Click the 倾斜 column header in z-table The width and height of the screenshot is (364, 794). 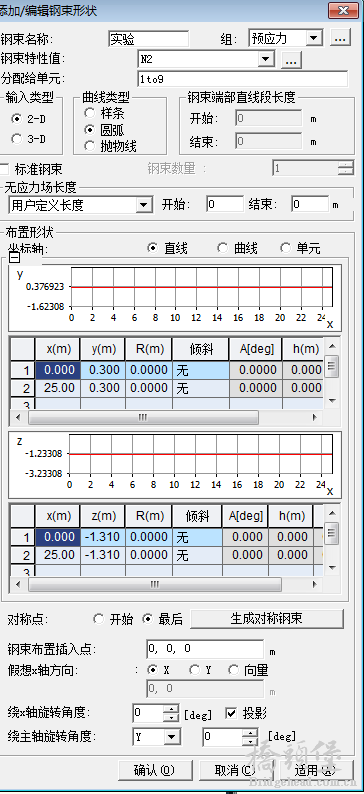pyautogui.click(x=197, y=516)
